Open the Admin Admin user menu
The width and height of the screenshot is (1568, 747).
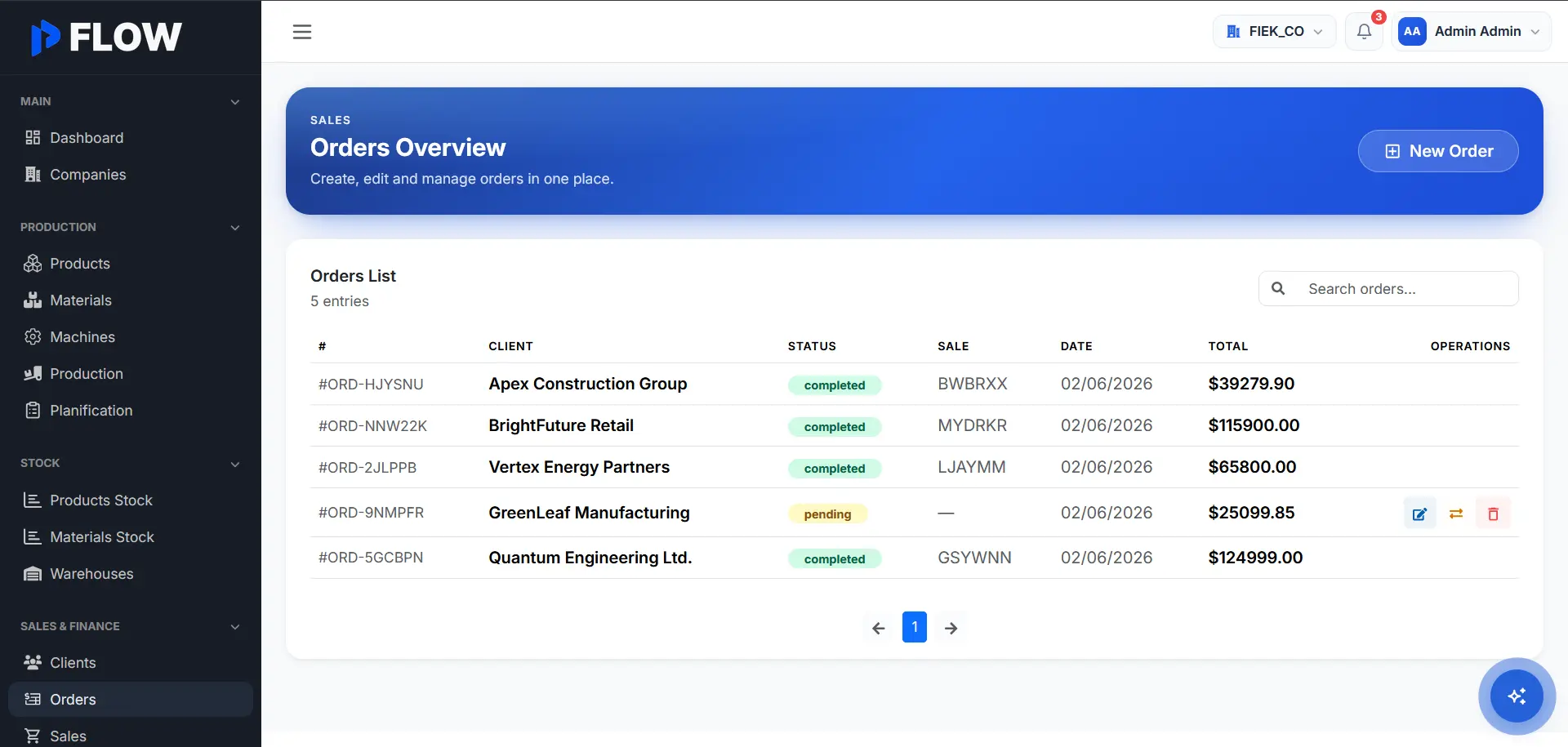pos(1472,32)
